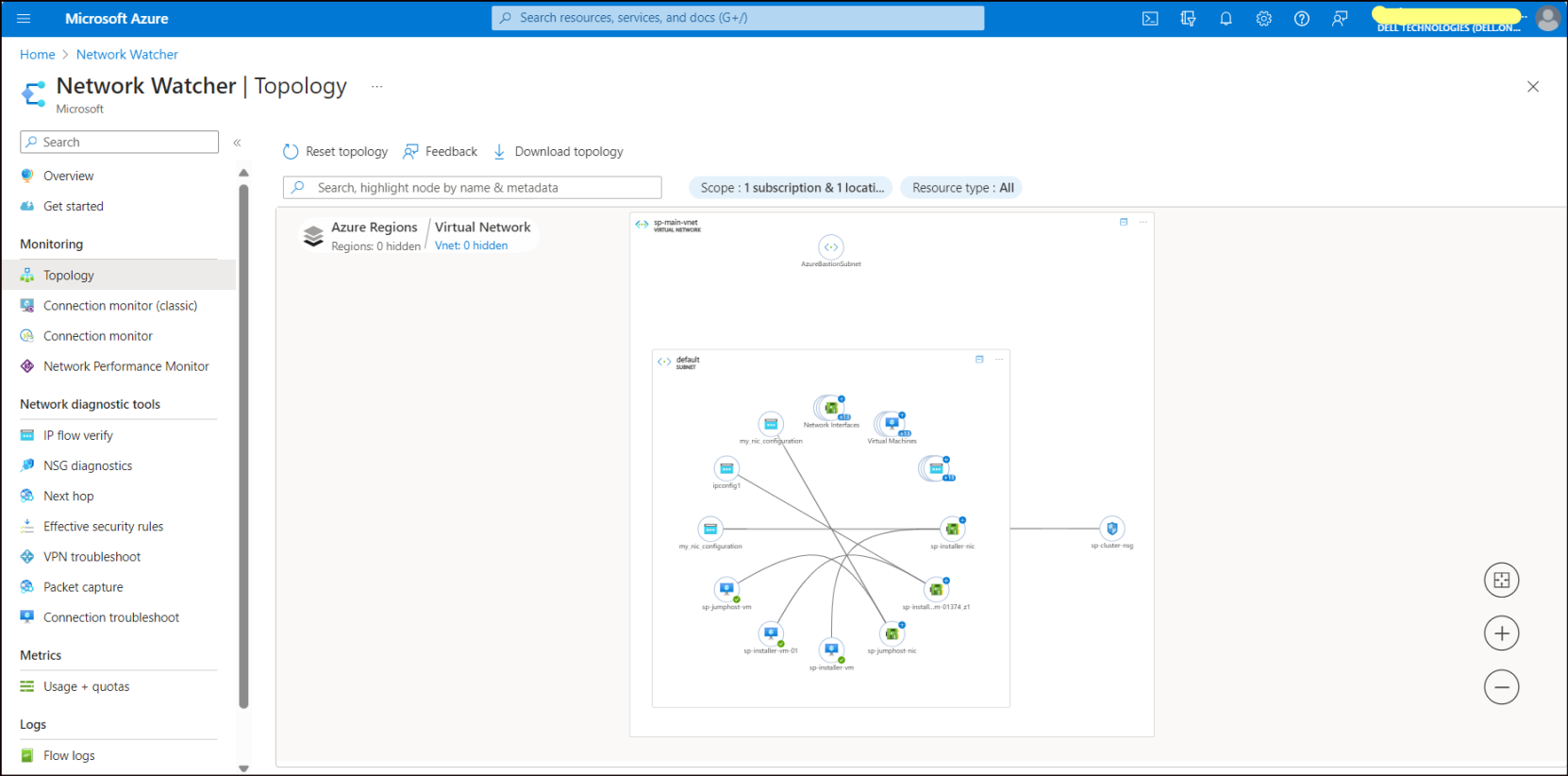The image size is (1568, 776).
Task: Click the left menu Search field
Action: [119, 142]
